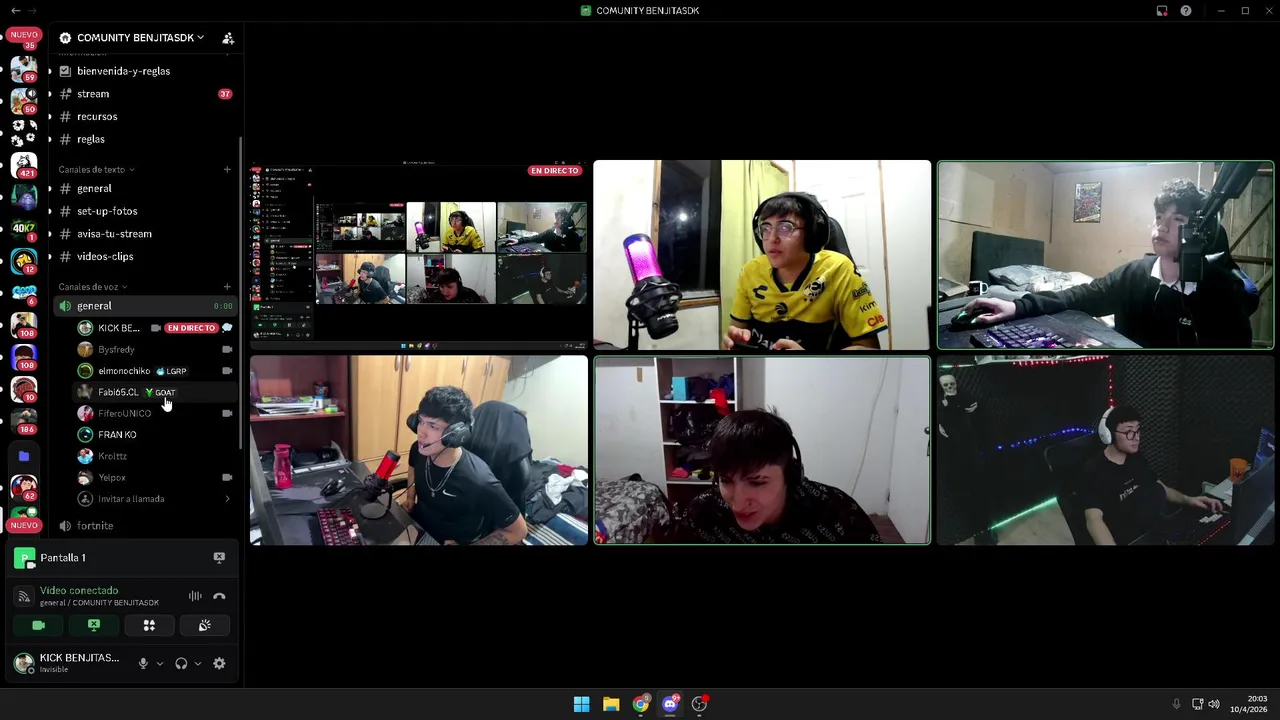This screenshot has height=720, width=1280.
Task: Open soundboard button in voice panel
Action: click(204, 626)
